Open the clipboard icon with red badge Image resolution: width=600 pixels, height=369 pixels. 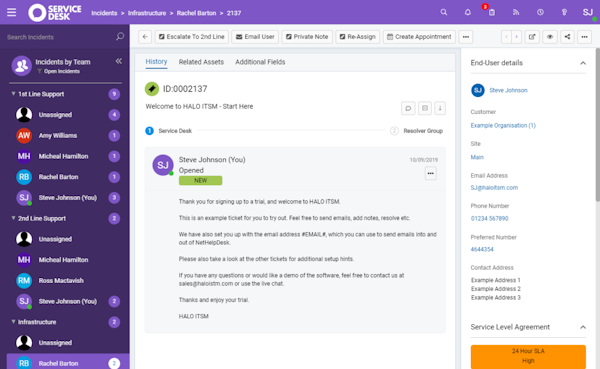(x=491, y=12)
